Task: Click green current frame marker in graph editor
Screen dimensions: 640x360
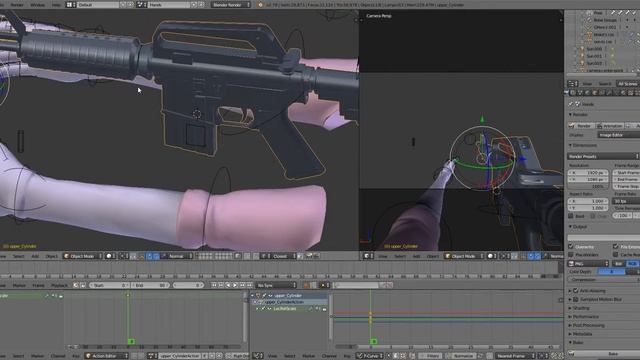Action: click(373, 341)
